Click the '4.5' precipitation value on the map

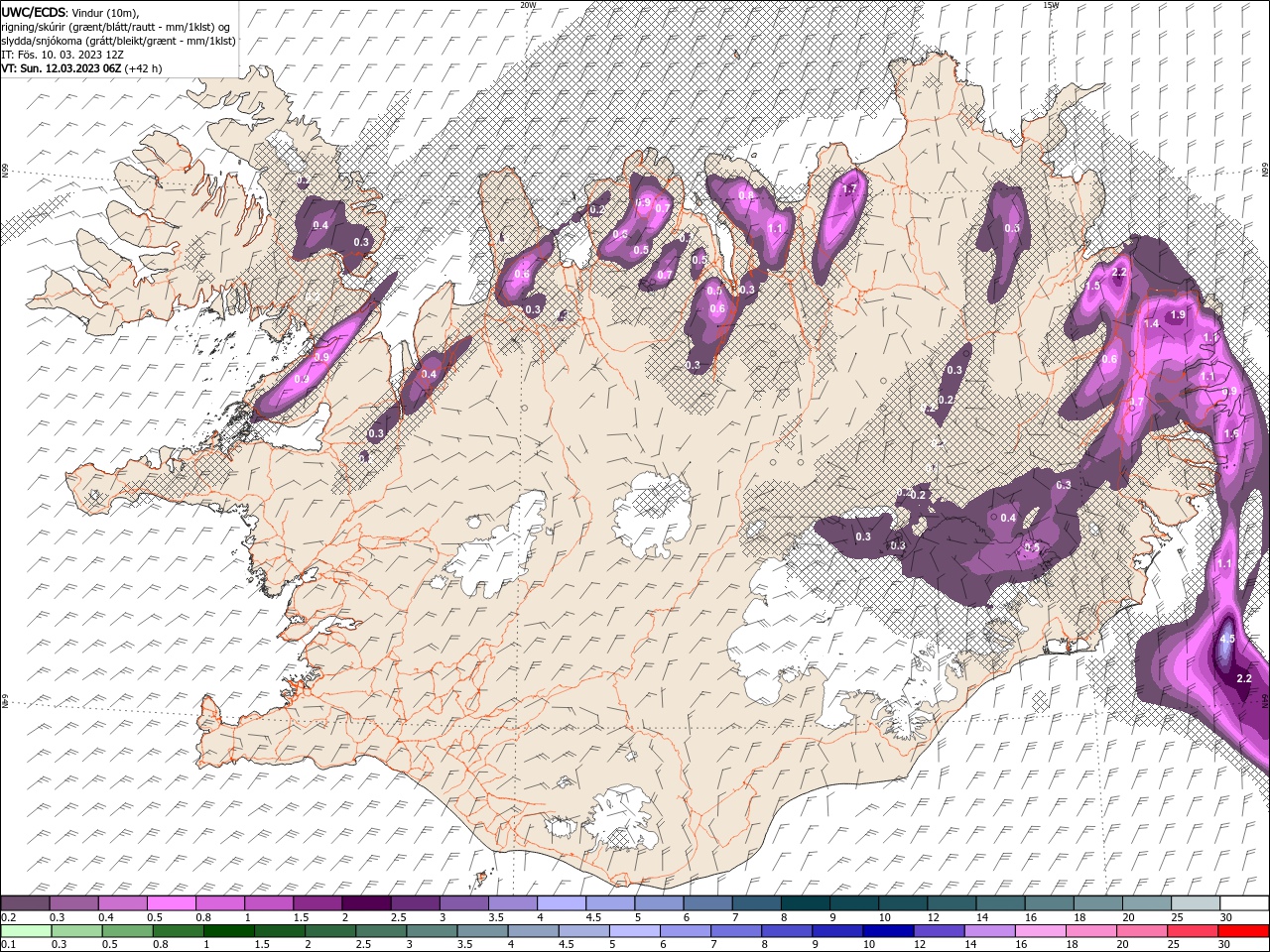coord(1227,640)
